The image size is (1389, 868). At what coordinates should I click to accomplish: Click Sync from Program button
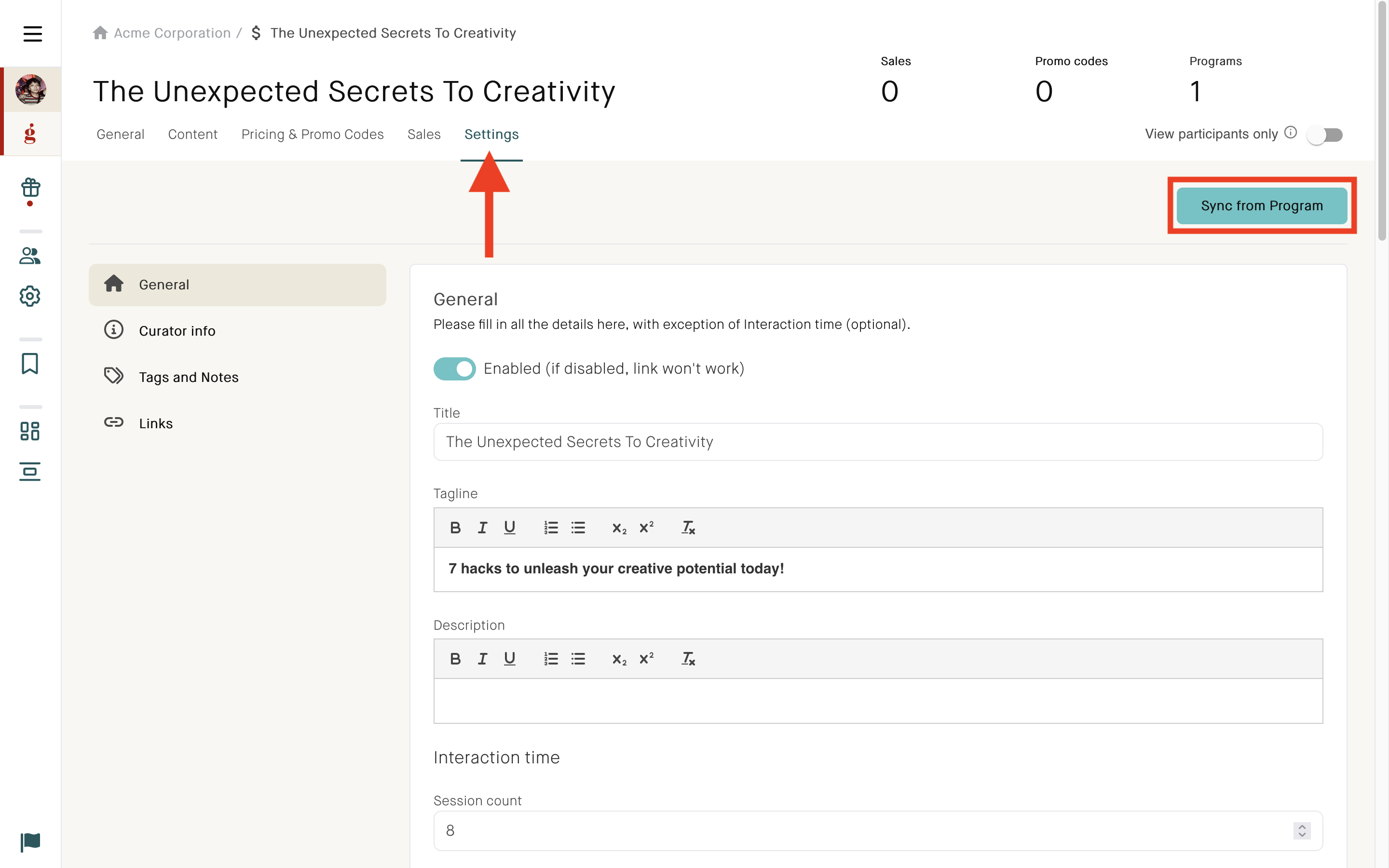[1262, 205]
